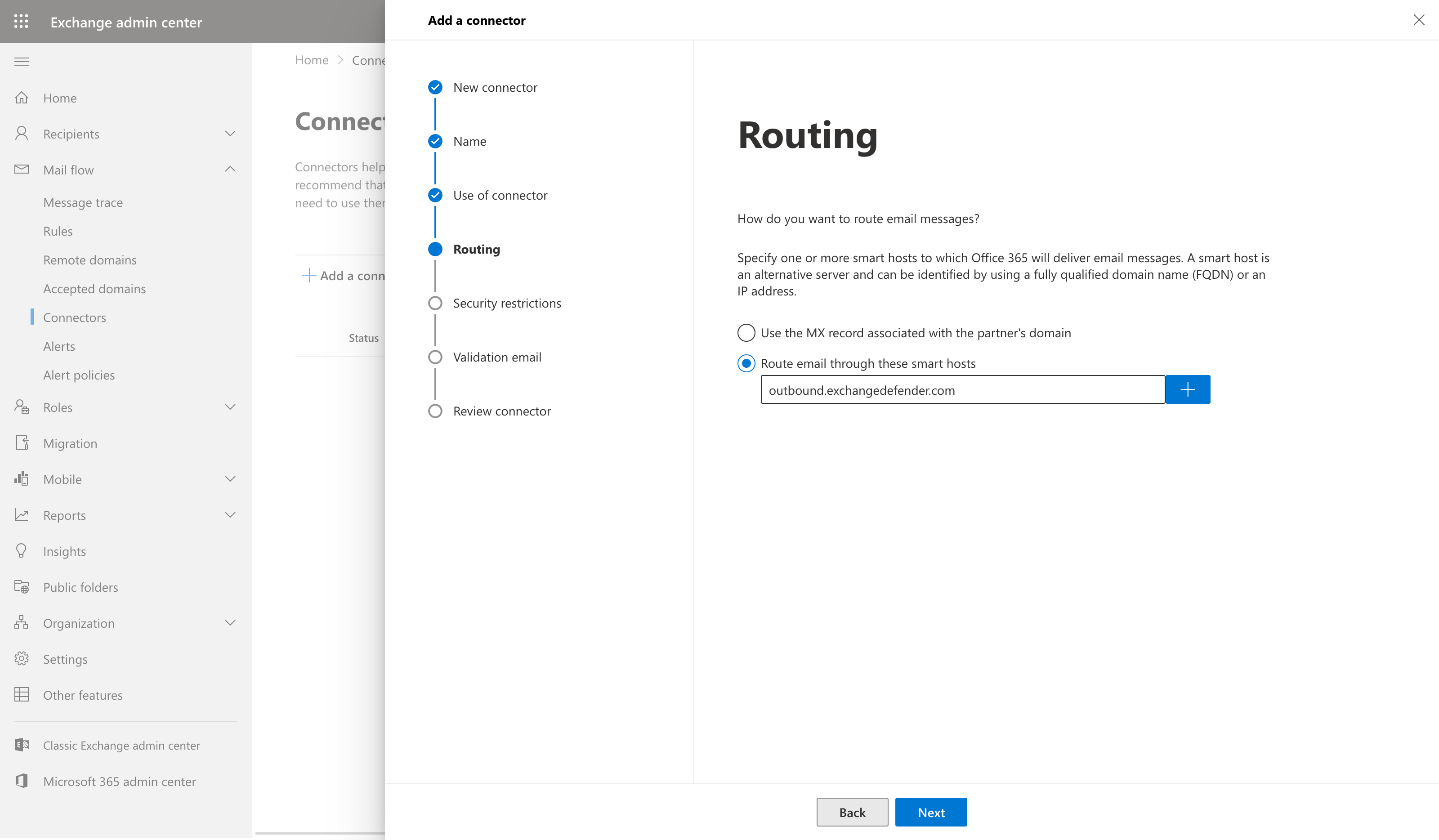Click the hamburger navigation menu icon
Viewport: 1439px width, 840px height.
[21, 61]
